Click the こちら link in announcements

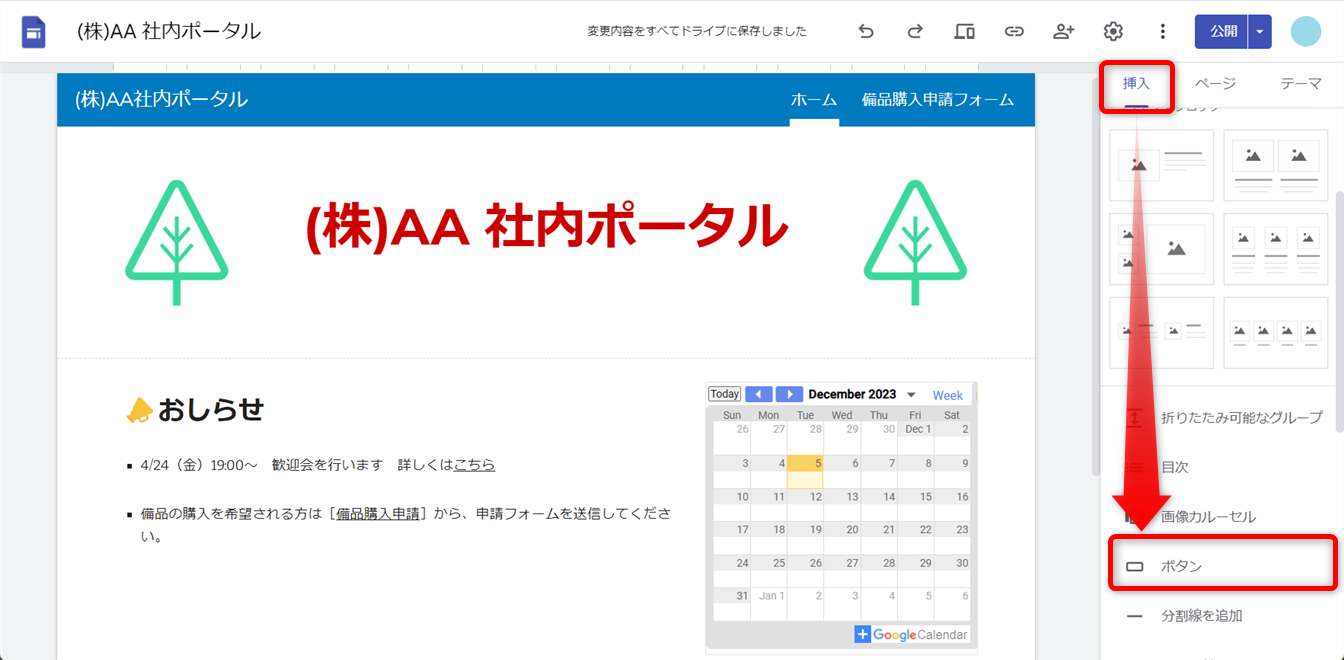[x=474, y=465]
